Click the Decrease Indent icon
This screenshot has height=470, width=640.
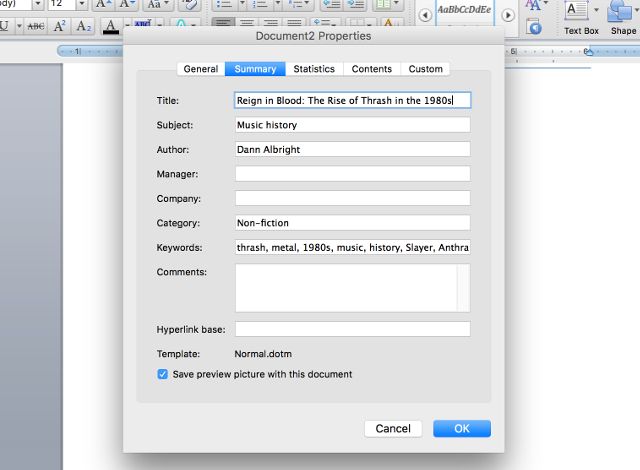(x=331, y=4)
